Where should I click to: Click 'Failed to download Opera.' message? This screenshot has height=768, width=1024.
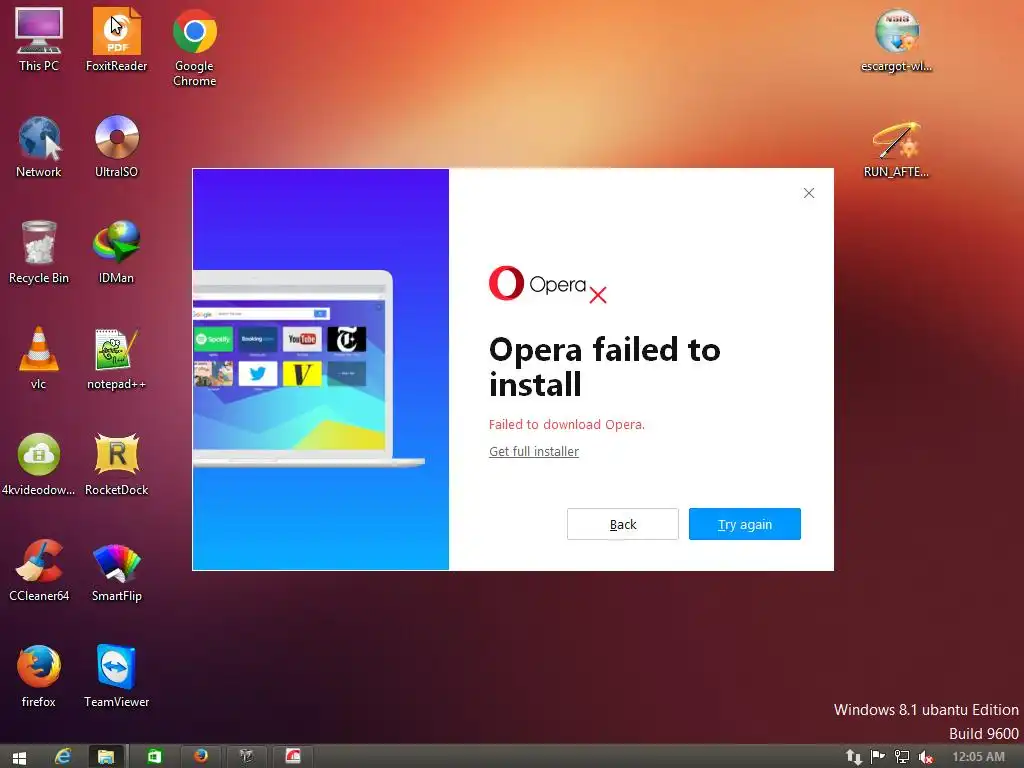566,424
